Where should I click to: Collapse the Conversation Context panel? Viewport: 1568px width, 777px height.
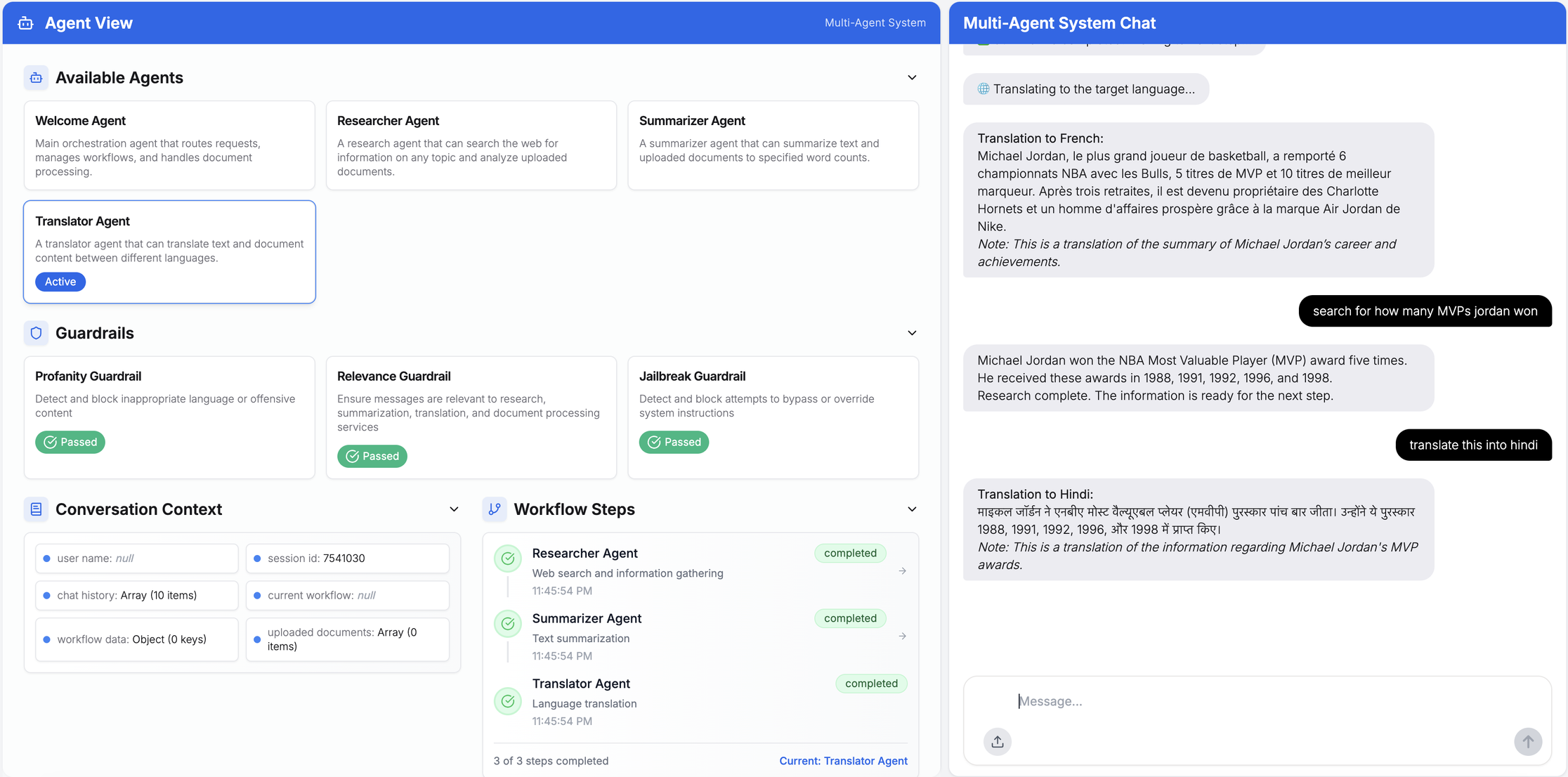point(454,509)
